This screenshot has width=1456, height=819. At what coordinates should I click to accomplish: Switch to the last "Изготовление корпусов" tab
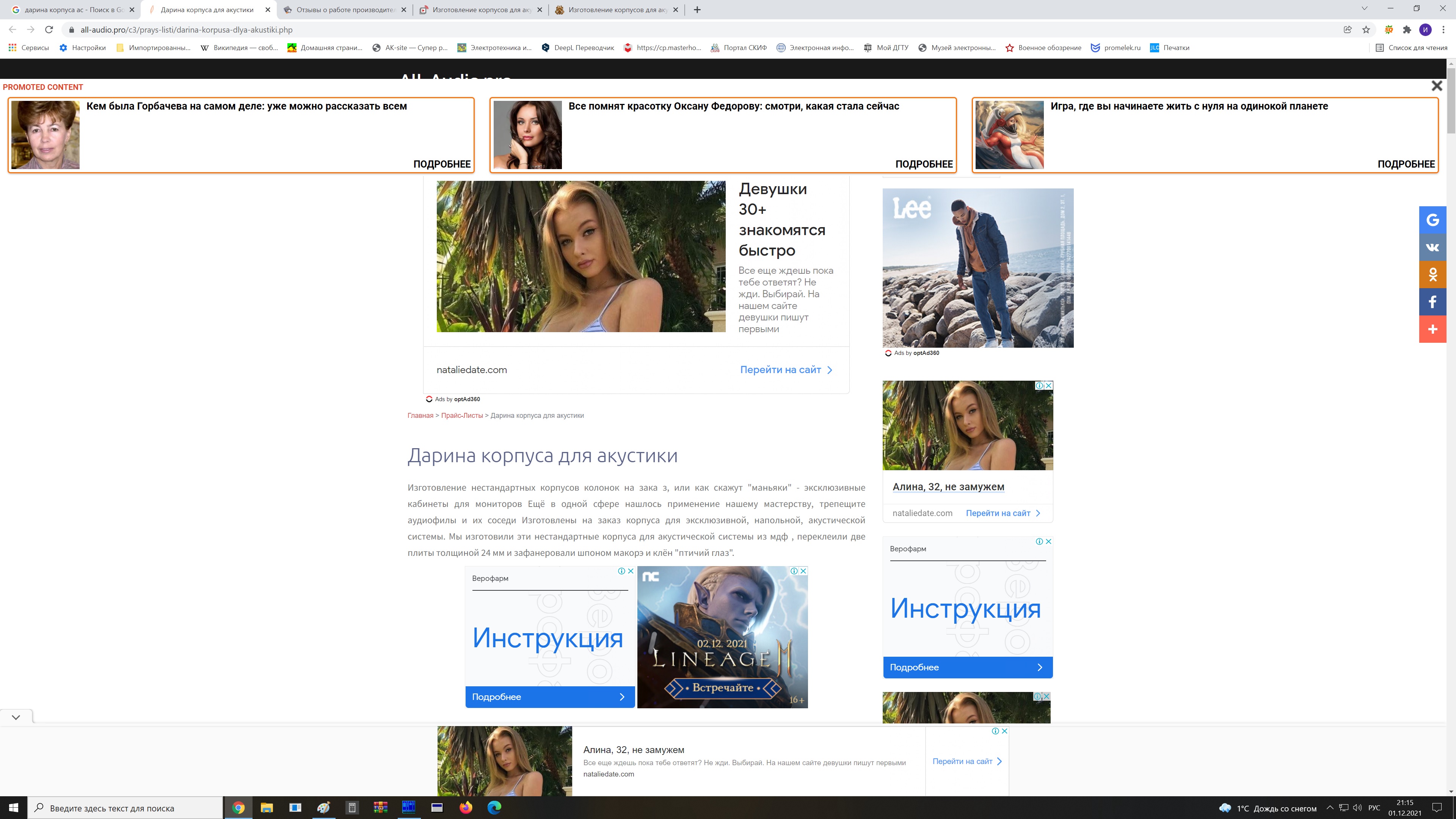point(616,9)
